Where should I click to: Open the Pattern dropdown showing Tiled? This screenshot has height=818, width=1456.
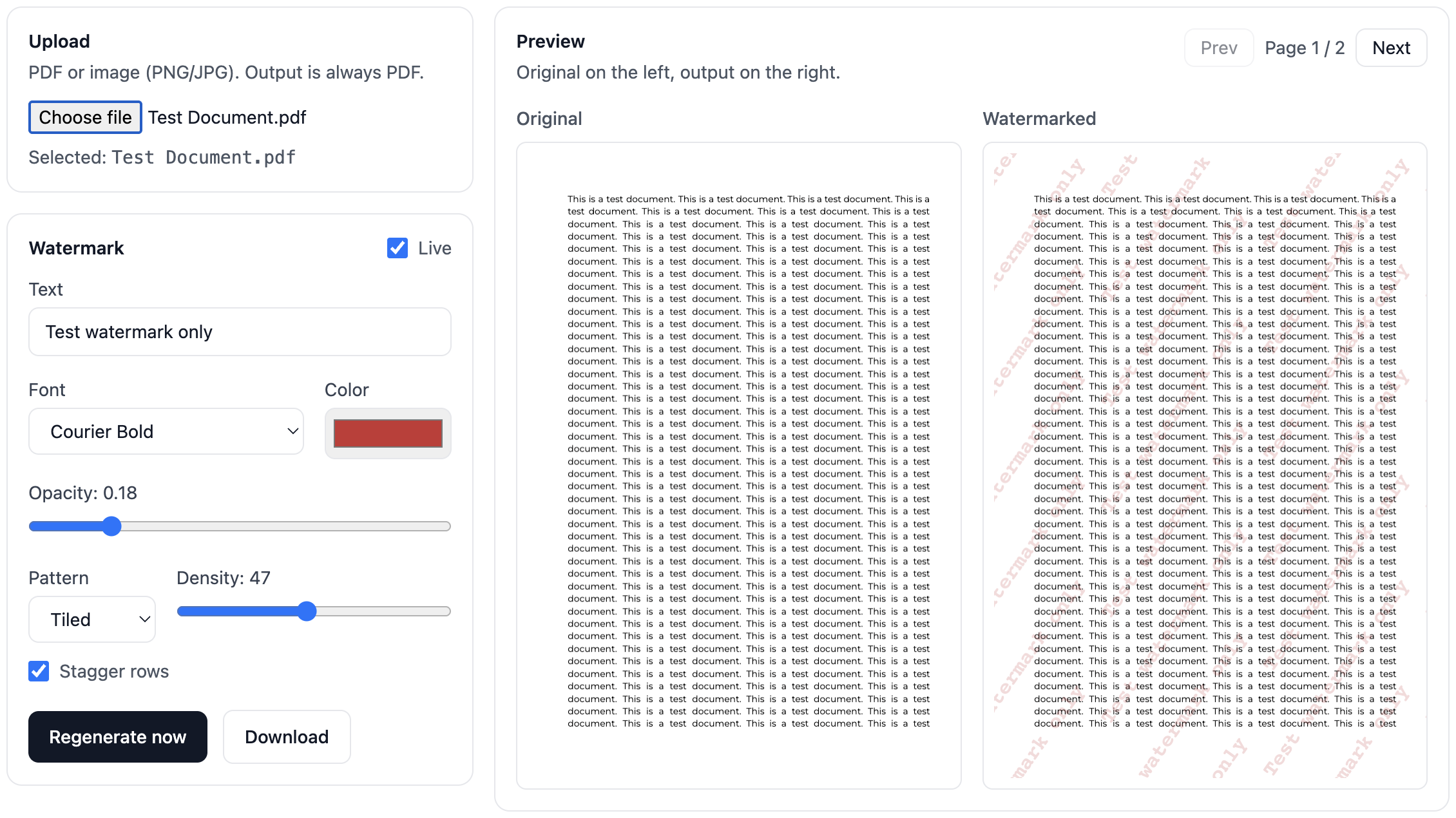click(x=91, y=620)
